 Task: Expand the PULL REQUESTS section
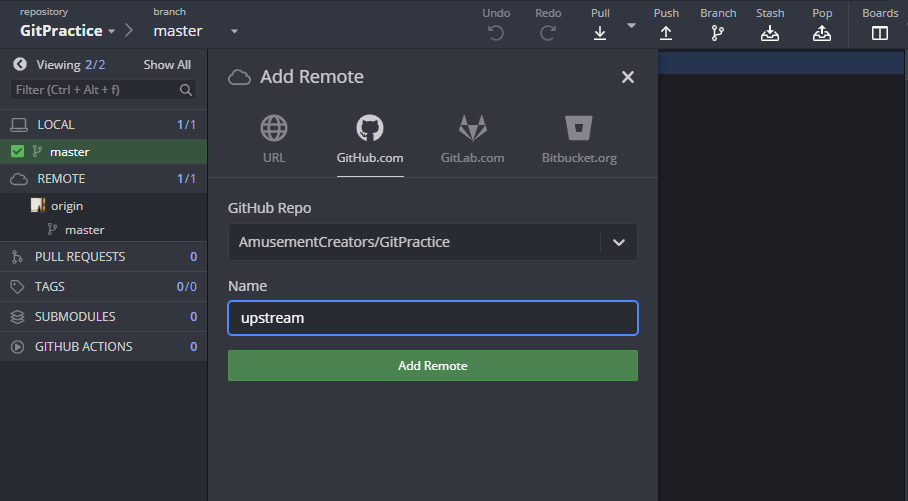pyautogui.click(x=103, y=257)
